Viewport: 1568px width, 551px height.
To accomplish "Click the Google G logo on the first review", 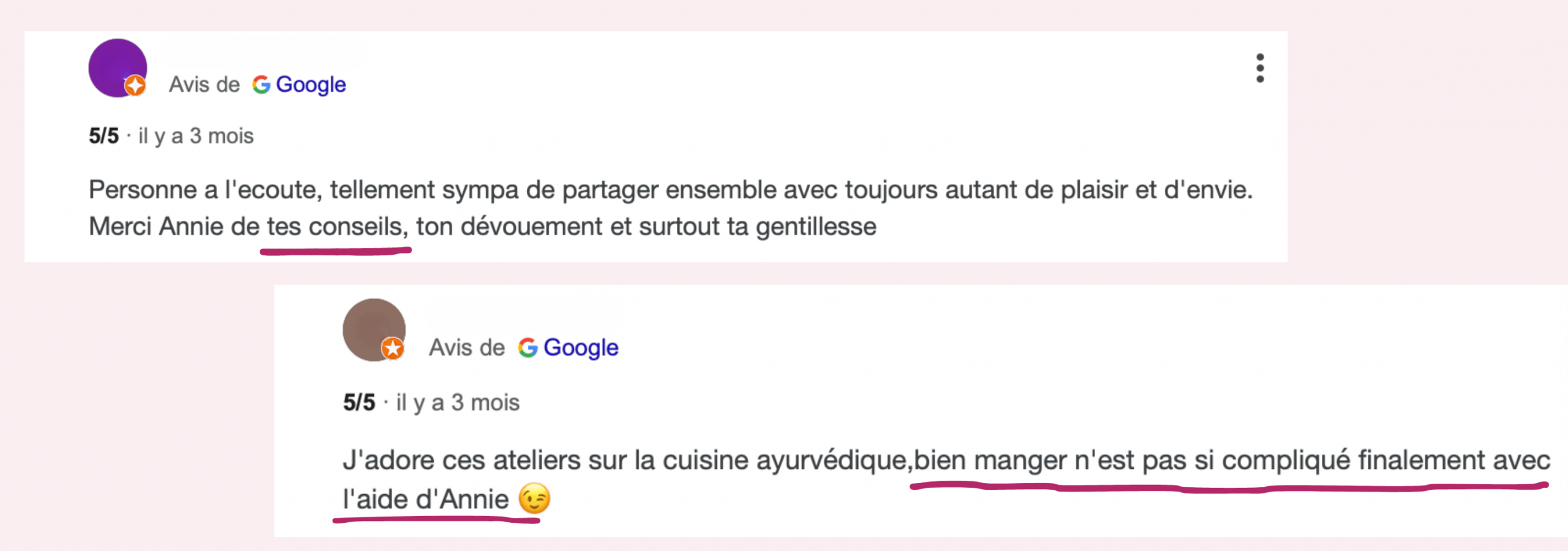I will coord(261,84).
